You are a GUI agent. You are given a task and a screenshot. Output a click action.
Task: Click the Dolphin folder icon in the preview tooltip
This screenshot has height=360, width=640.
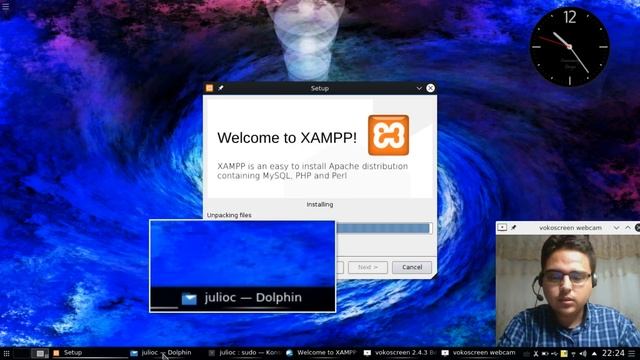pos(189,299)
